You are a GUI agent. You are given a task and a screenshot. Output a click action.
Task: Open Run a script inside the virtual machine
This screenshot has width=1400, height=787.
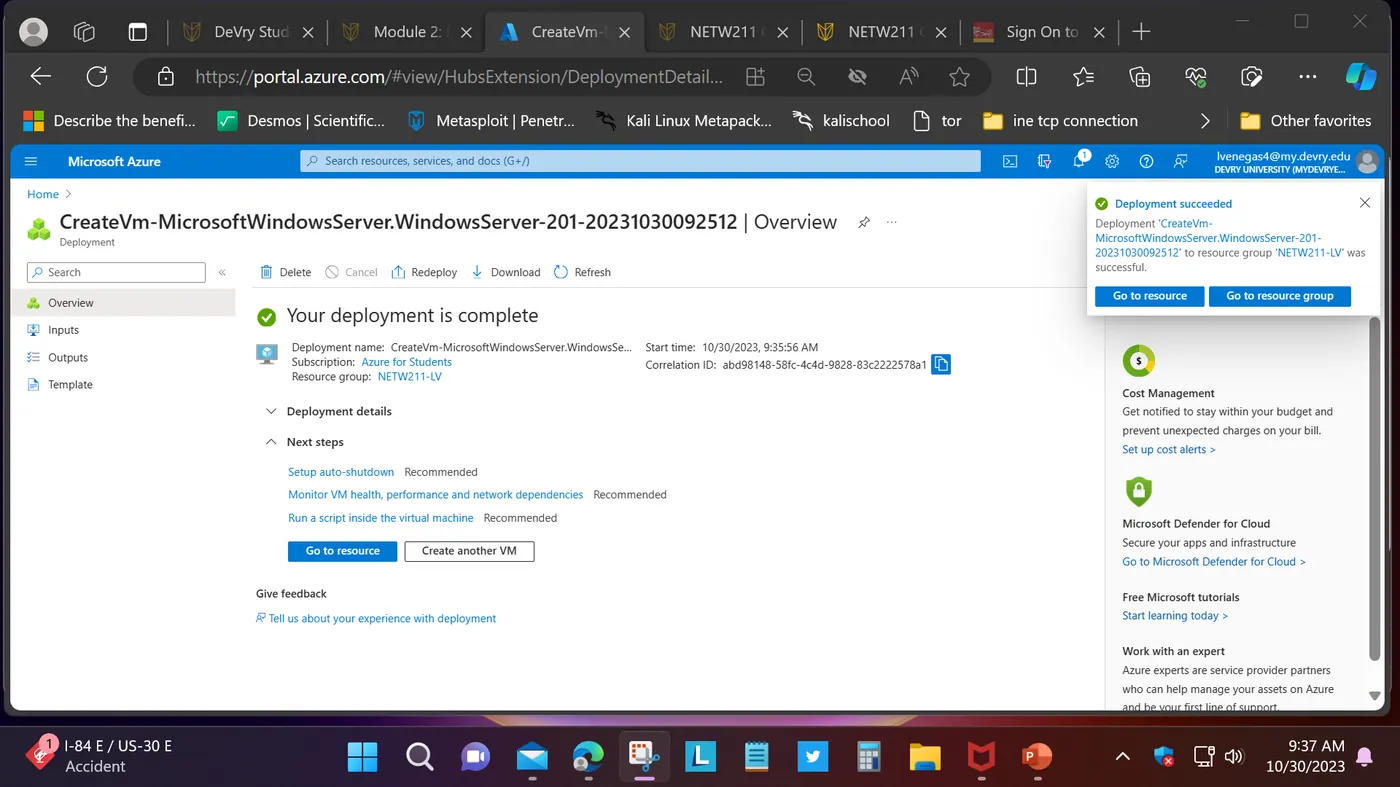(381, 518)
